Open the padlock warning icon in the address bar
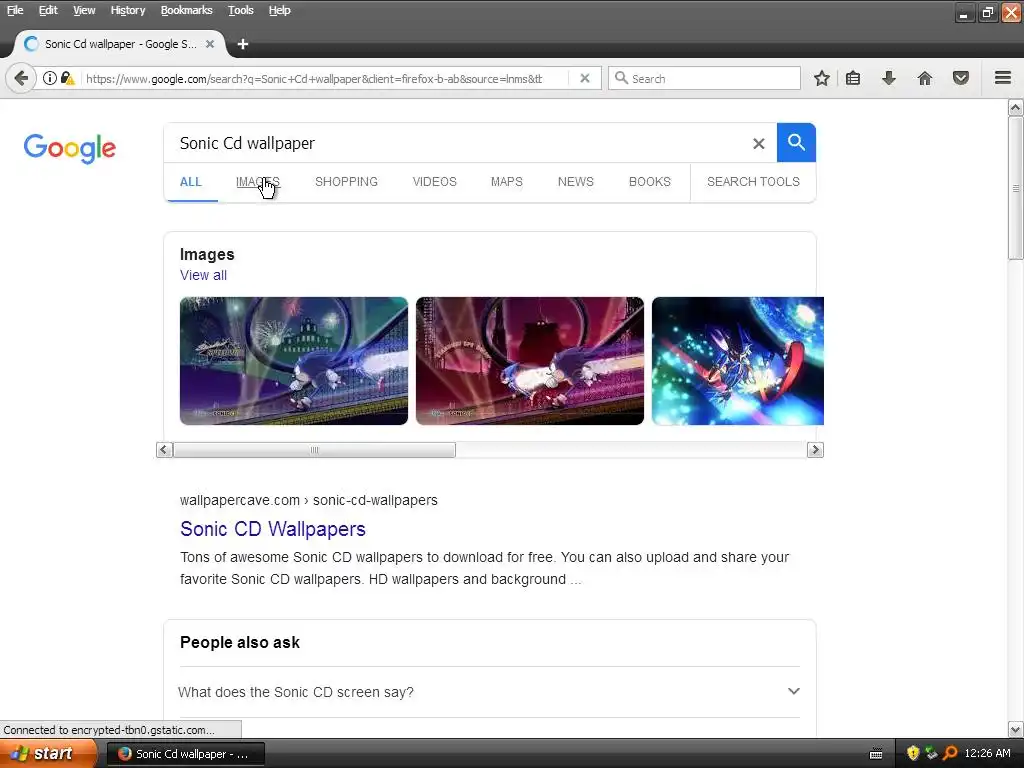The height and width of the screenshot is (768, 1024). [67, 78]
